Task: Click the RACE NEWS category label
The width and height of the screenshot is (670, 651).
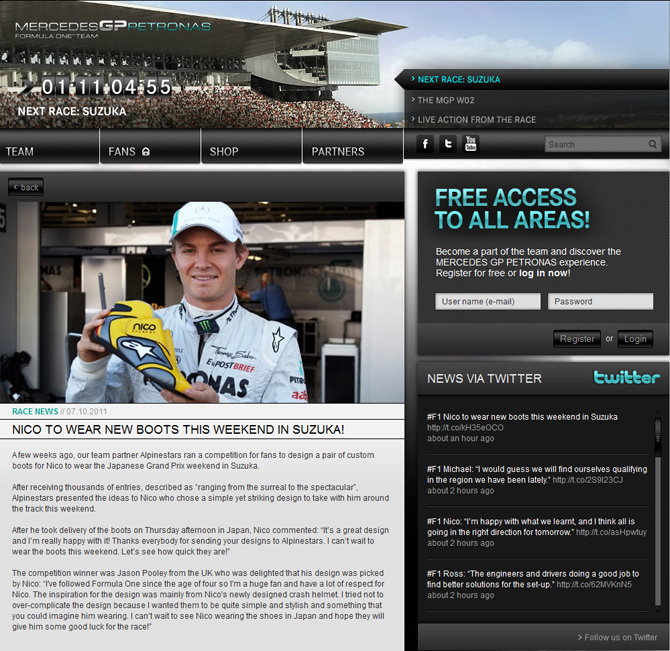Action: click(x=35, y=411)
